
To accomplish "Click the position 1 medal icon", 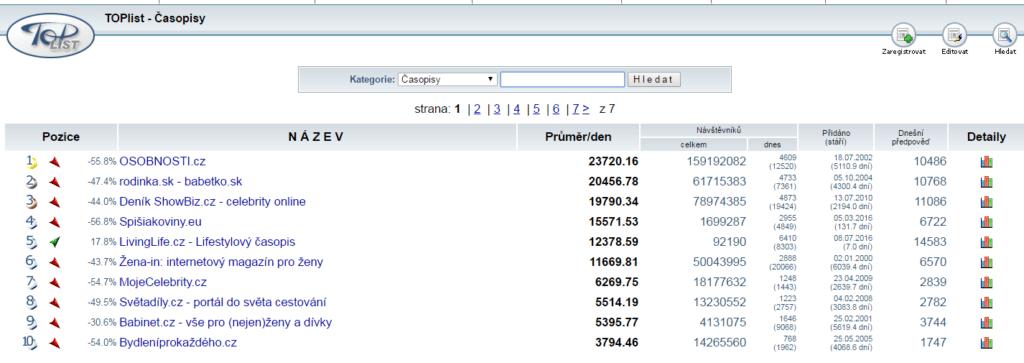I will [31, 161].
